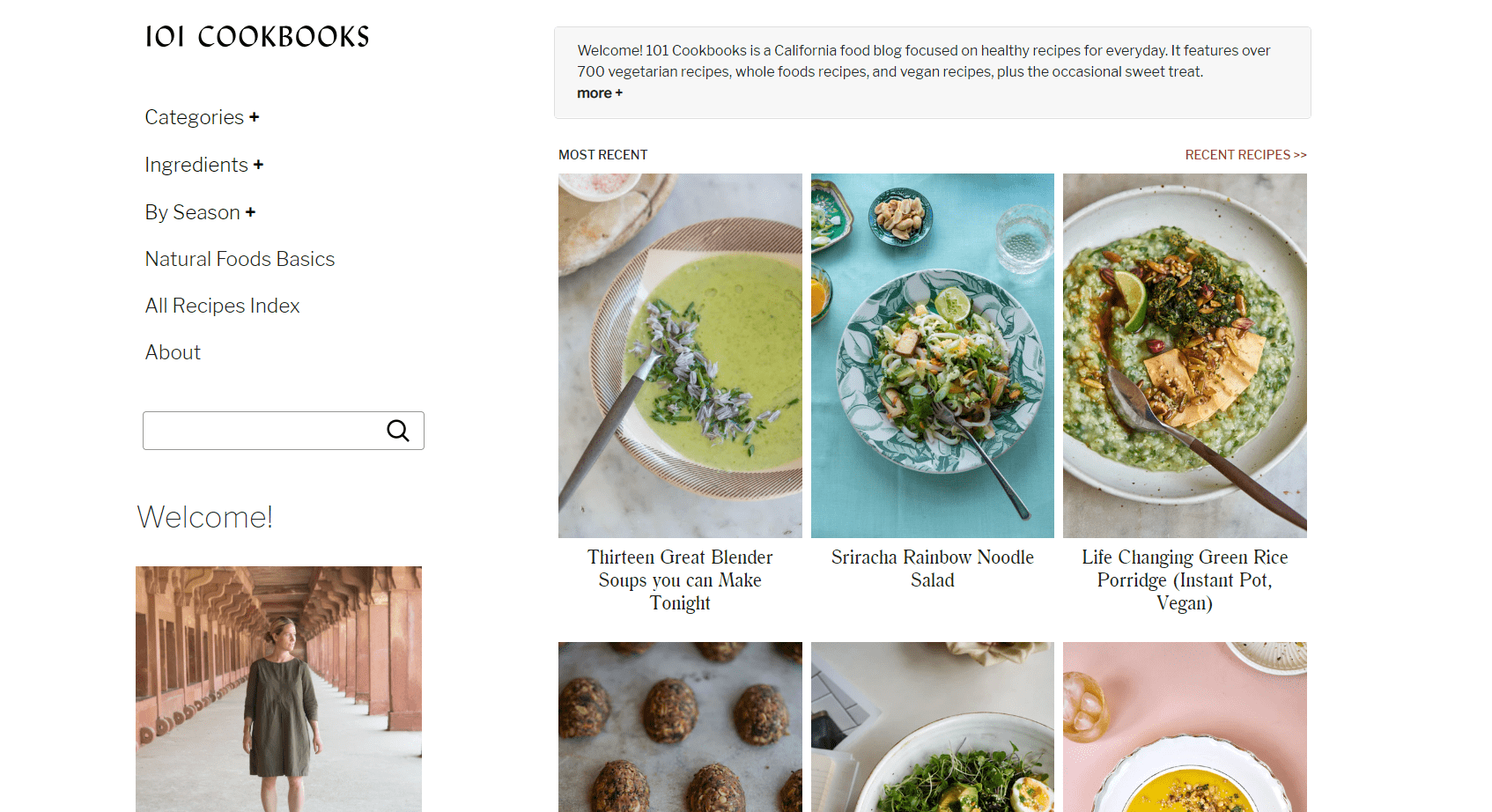Expand the Categories menu
This screenshot has height=812, width=1492.
202,118
